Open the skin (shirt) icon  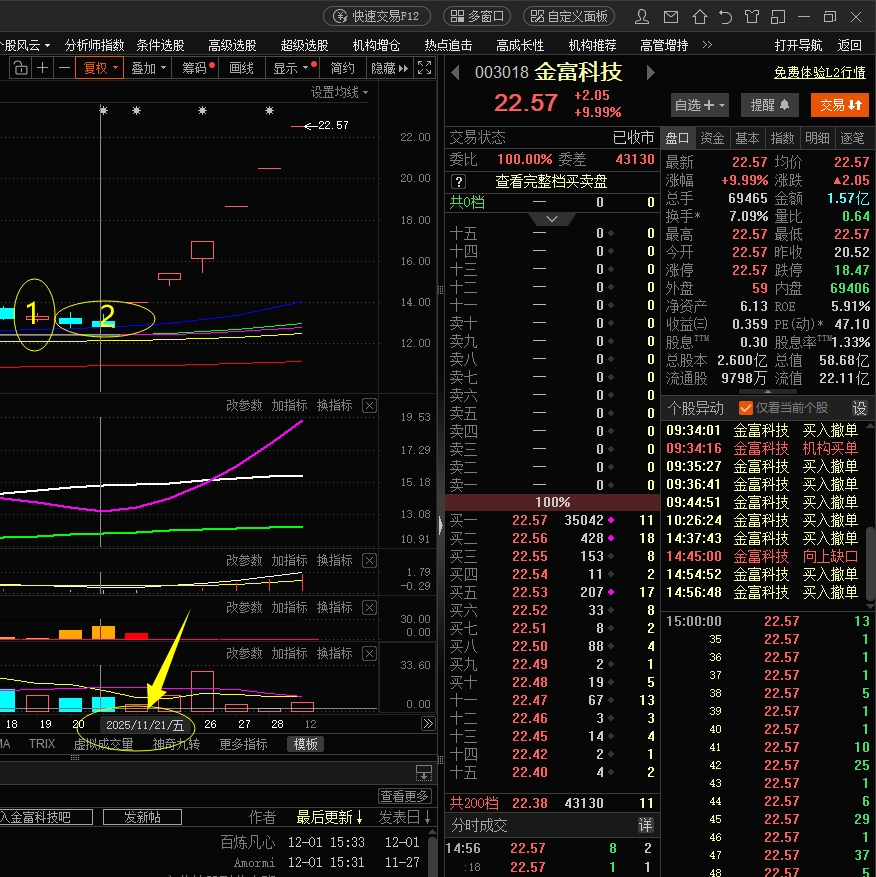(x=752, y=17)
